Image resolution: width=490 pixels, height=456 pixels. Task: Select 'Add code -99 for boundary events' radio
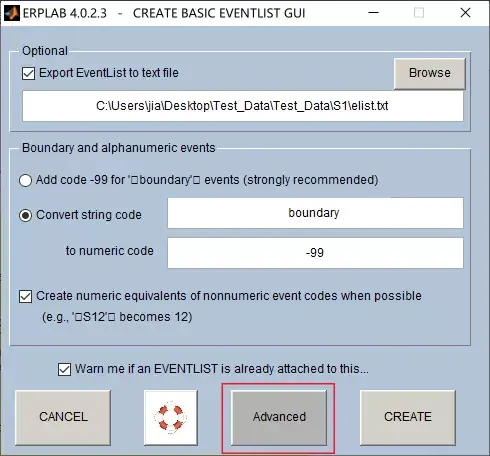[25, 180]
